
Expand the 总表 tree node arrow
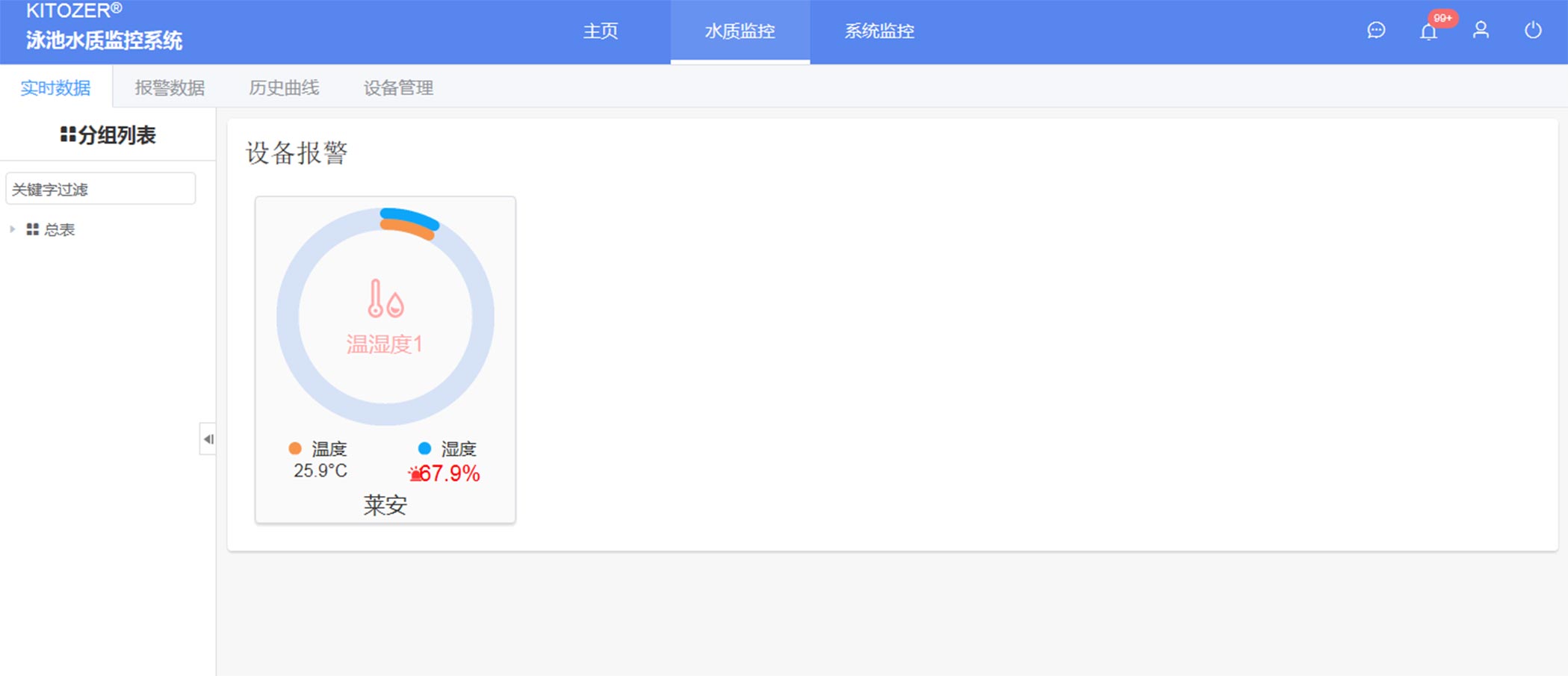12,229
